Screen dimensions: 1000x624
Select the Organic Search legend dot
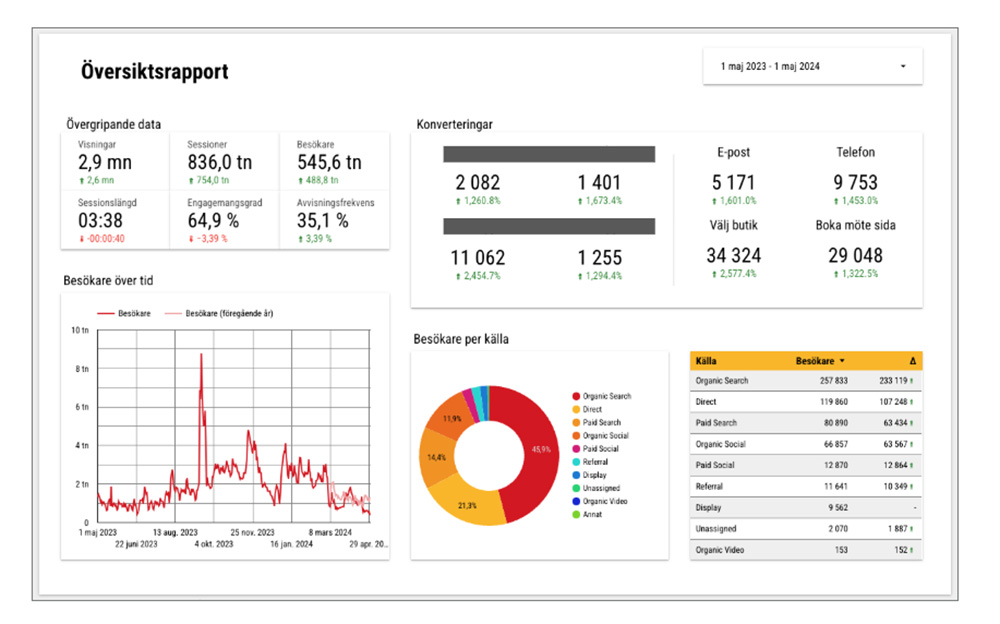[575, 397]
